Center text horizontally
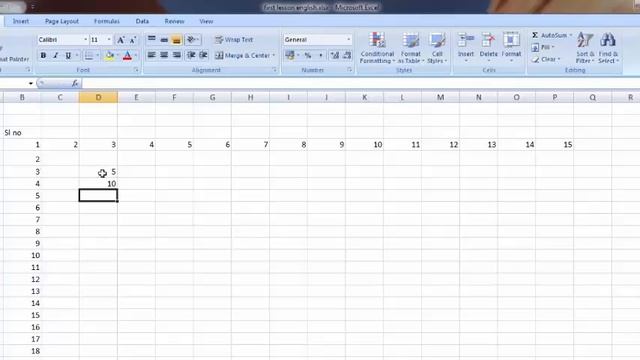This screenshot has width=640, height=360. point(164,55)
